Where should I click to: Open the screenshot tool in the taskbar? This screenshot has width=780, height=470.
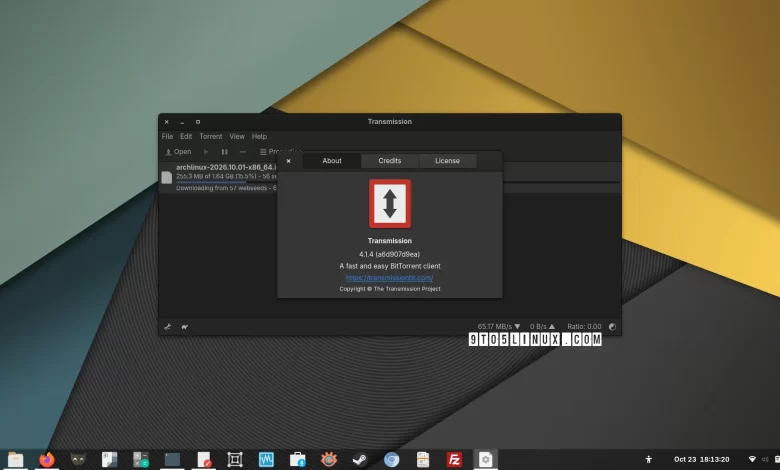tap(235, 459)
